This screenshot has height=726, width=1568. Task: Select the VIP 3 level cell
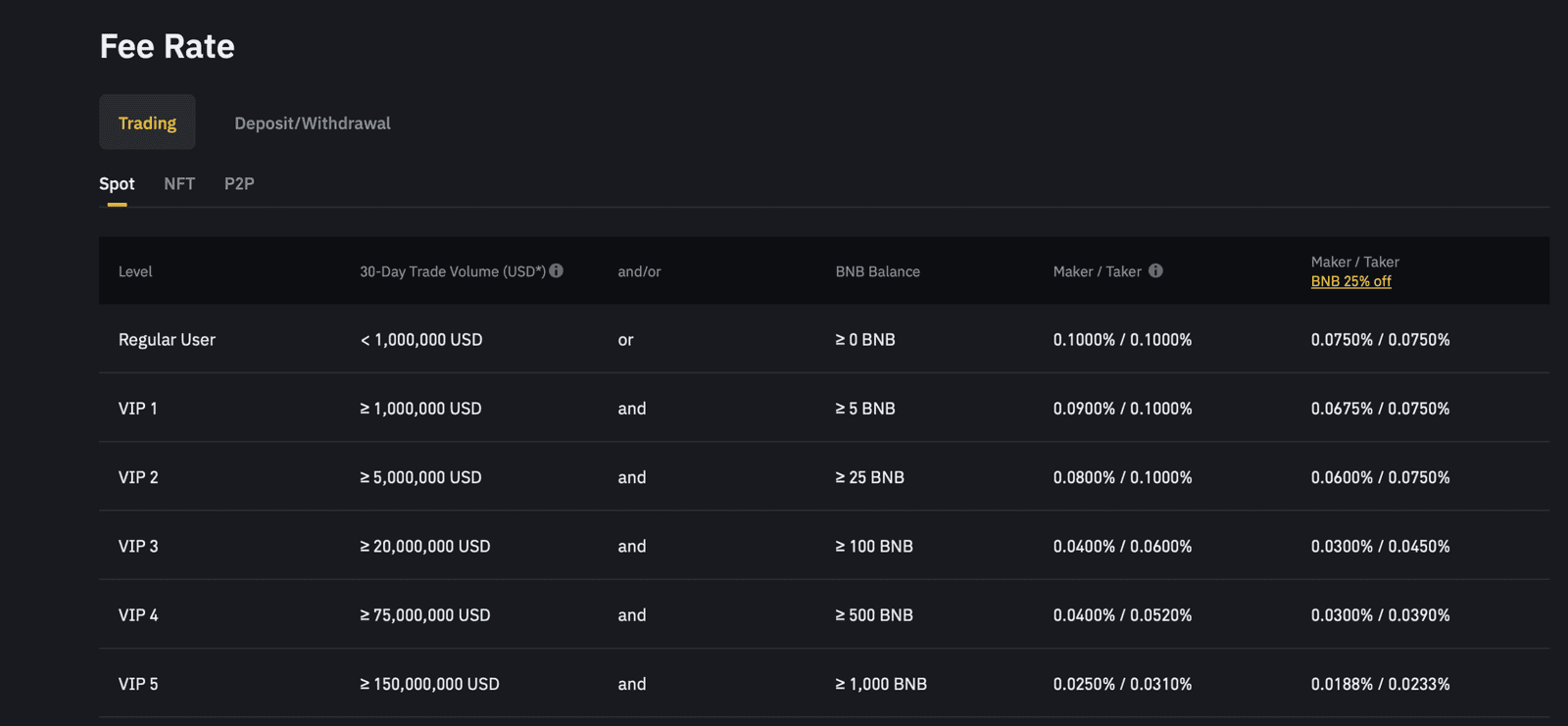pos(138,546)
